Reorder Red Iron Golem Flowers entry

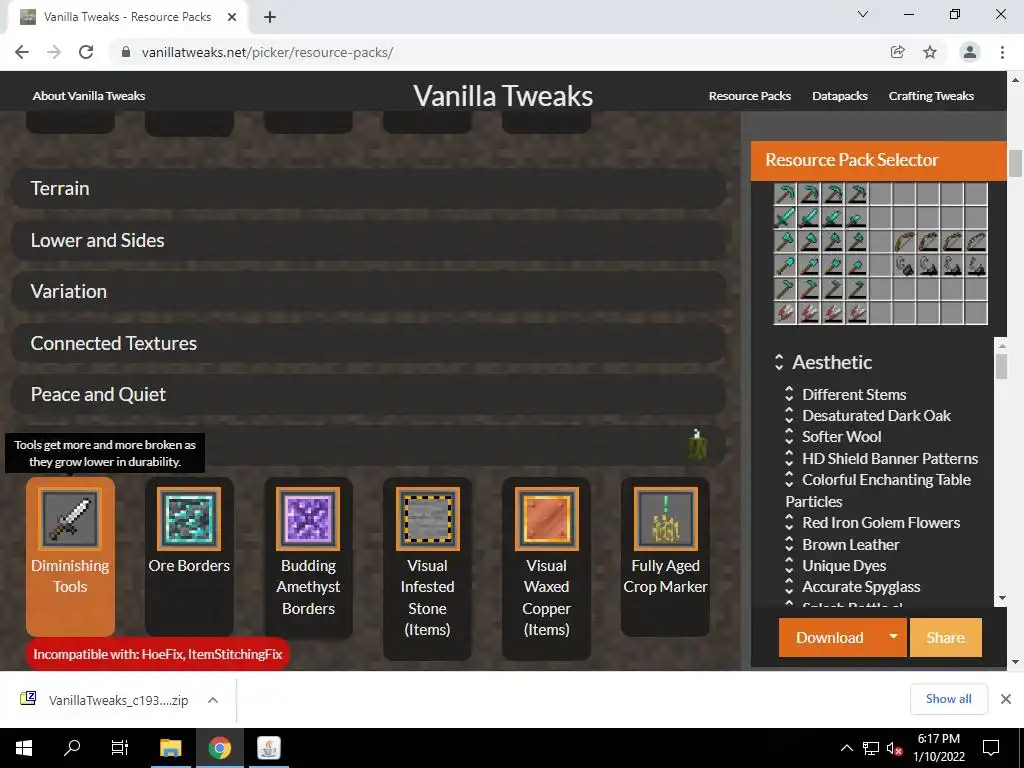click(789, 522)
